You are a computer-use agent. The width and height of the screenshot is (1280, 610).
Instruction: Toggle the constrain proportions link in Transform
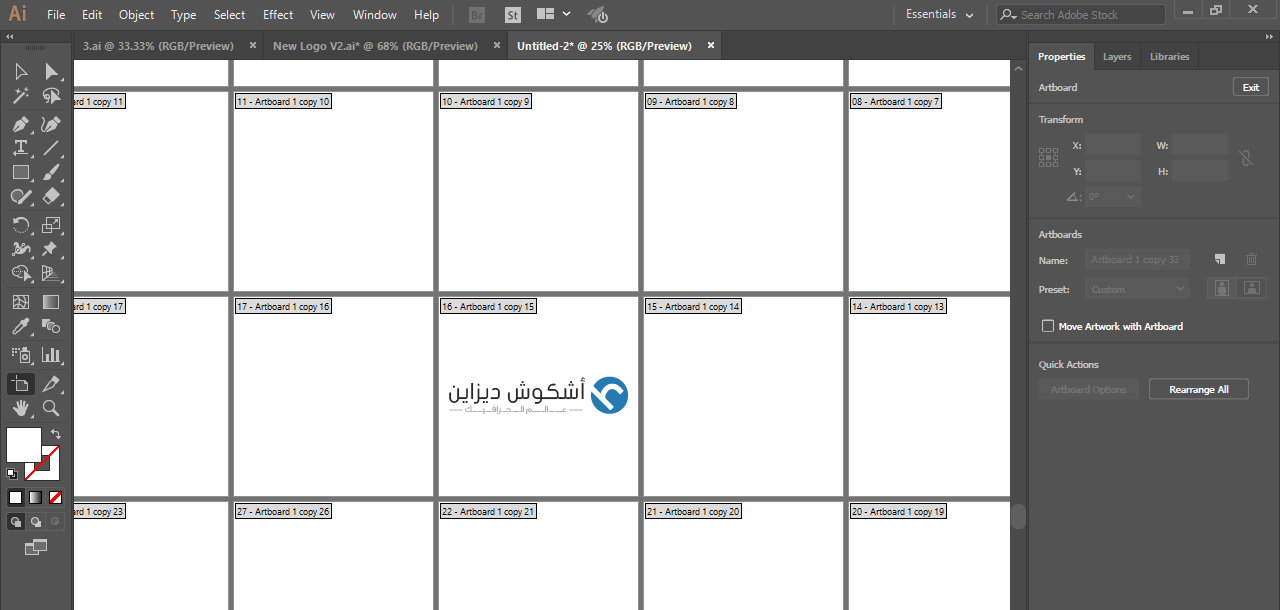coord(1246,158)
